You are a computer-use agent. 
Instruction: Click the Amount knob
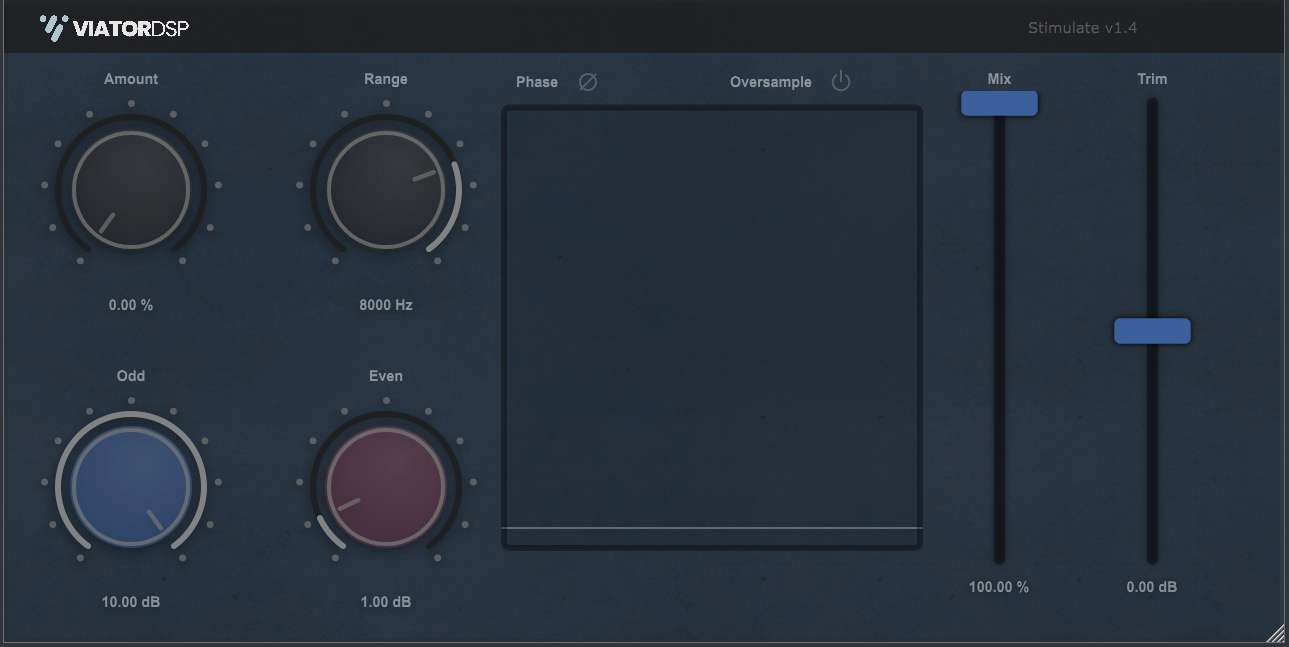click(x=131, y=189)
